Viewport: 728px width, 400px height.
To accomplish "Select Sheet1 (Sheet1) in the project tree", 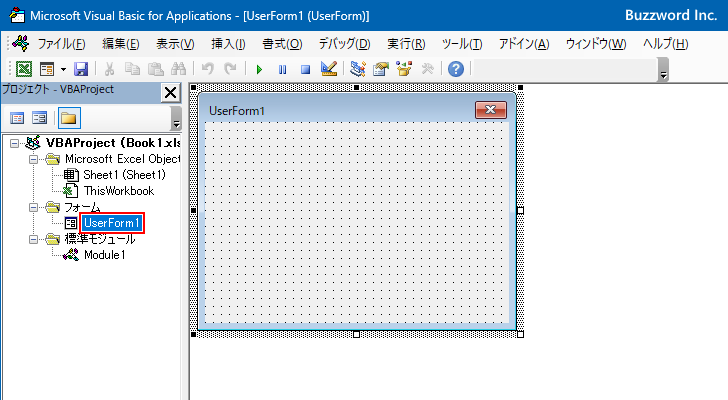I will point(124,175).
